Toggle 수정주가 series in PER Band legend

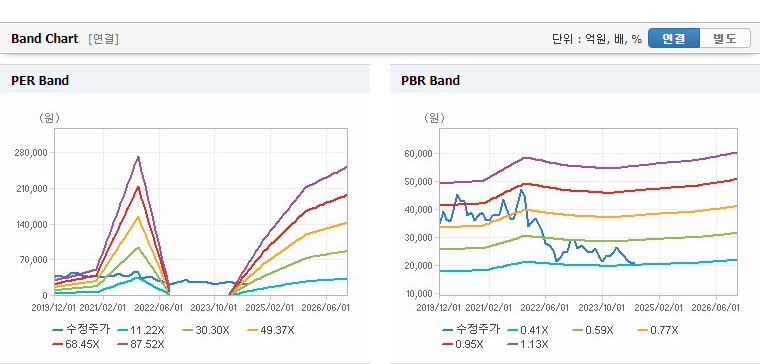(81, 330)
